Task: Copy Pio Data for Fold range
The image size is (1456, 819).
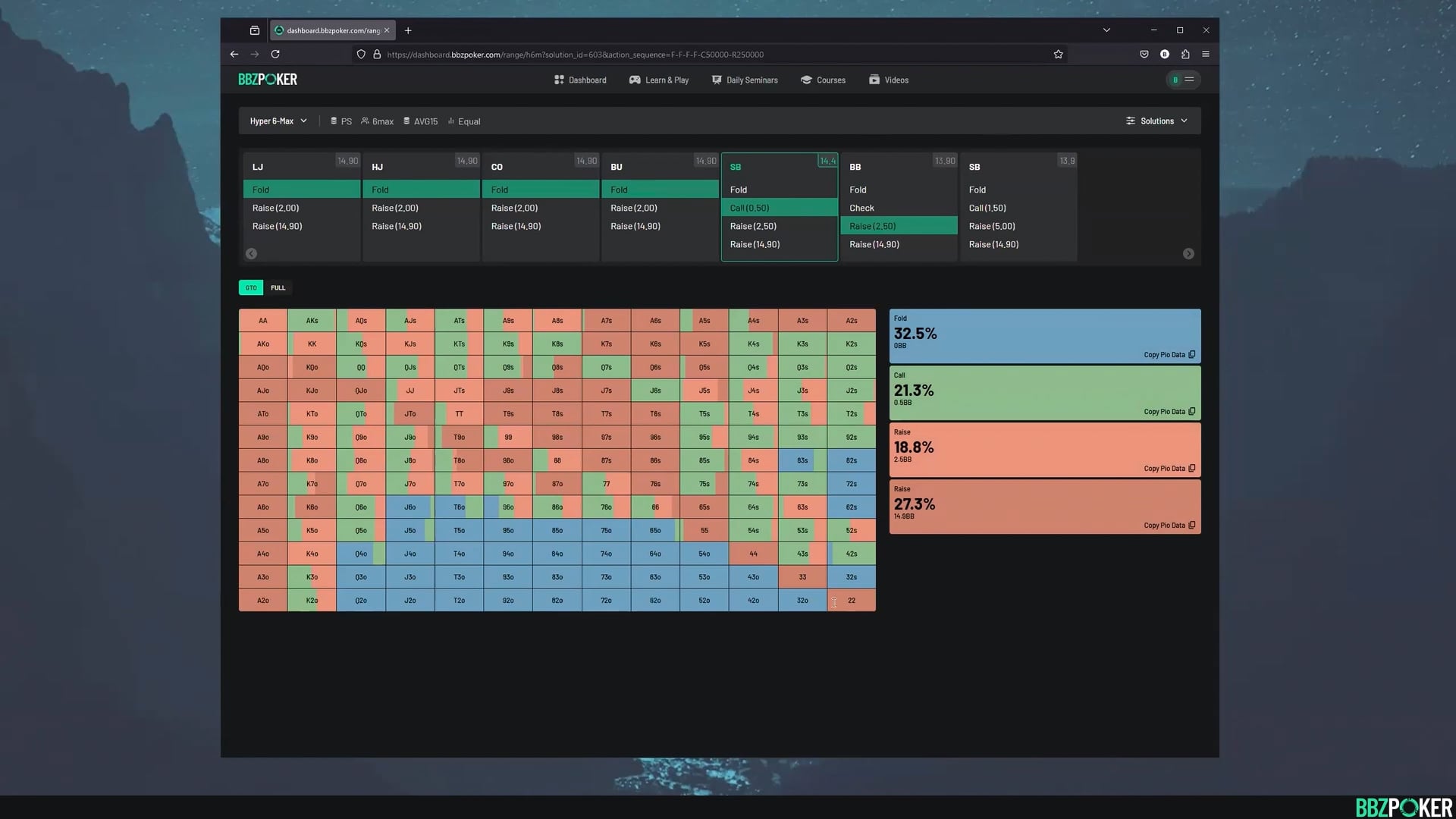Action: [1169, 355]
